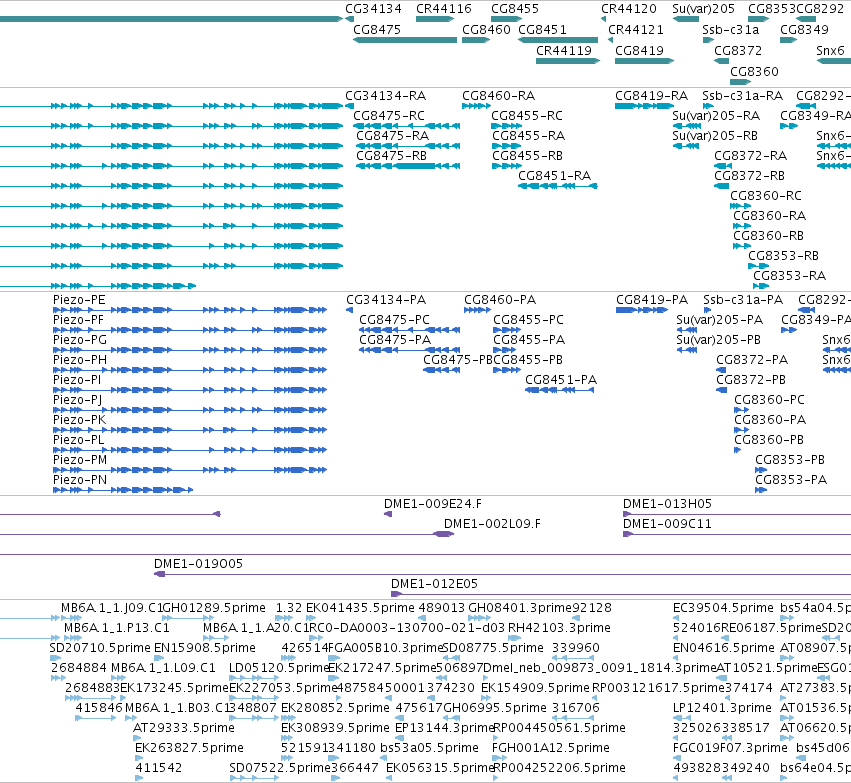
Task: Click transcript CG8353-RB
Action: coord(784,256)
